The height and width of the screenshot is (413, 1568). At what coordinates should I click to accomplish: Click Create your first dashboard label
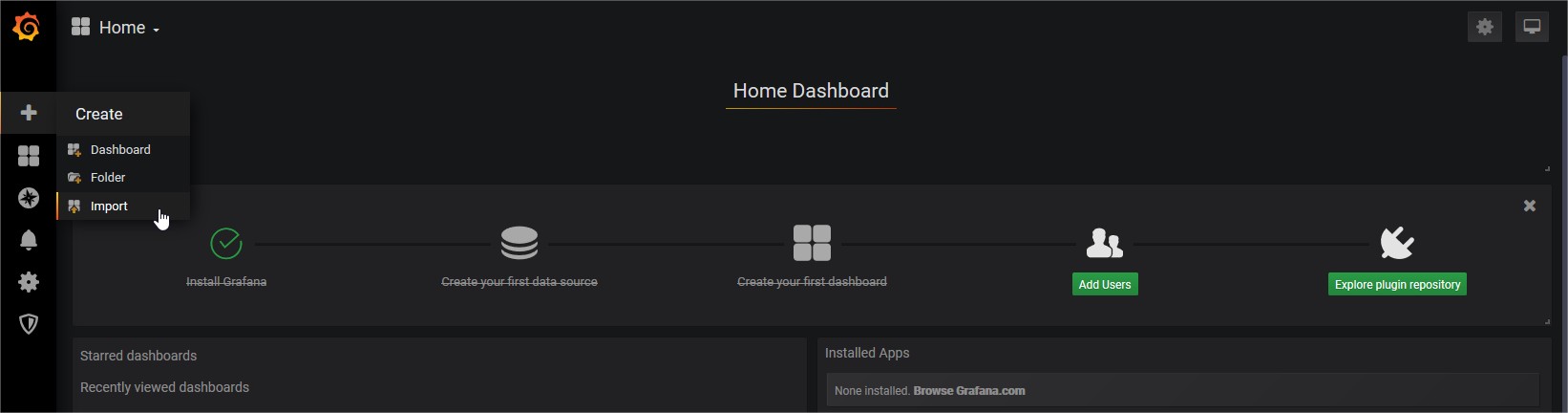pyautogui.click(x=812, y=282)
